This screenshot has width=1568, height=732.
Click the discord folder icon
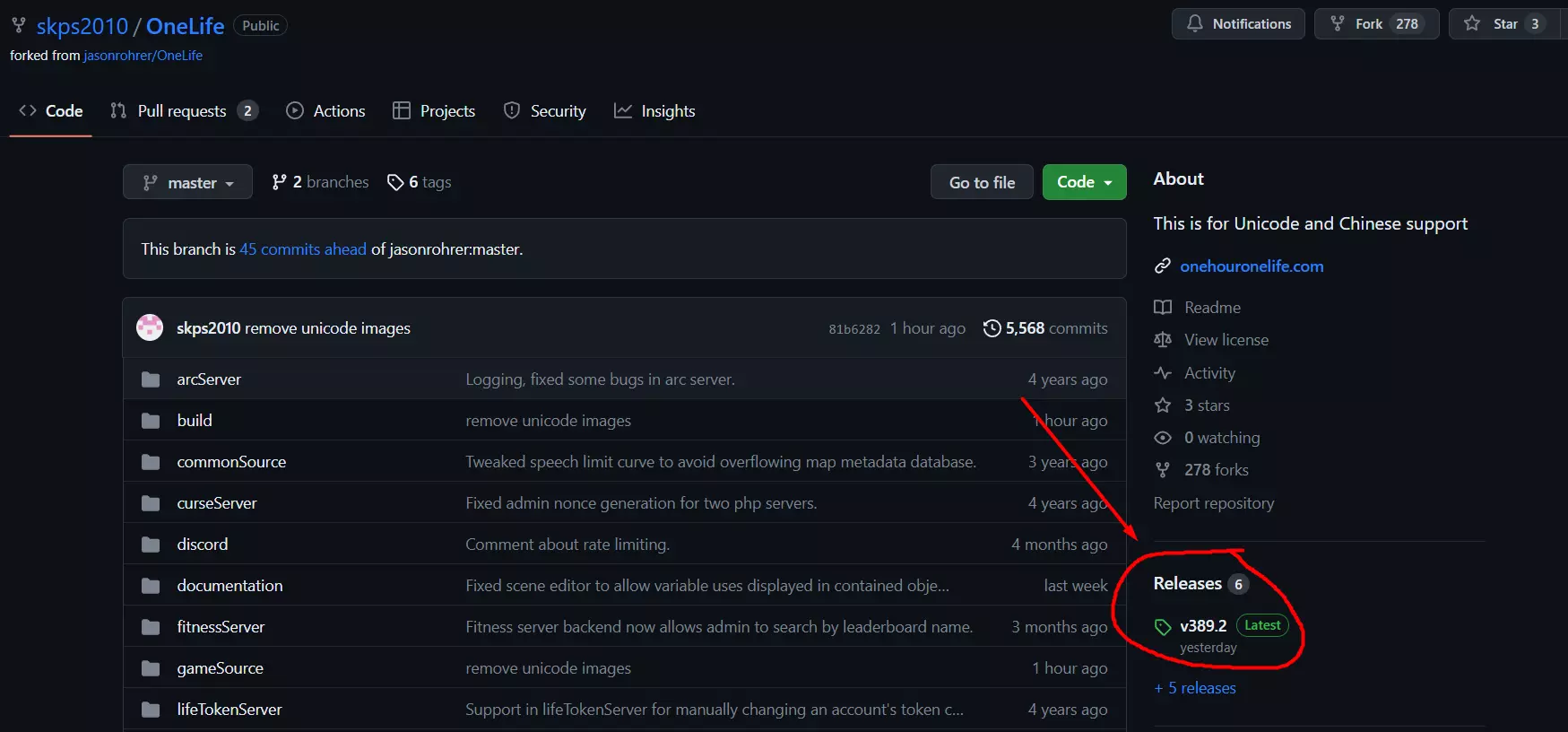click(x=151, y=545)
